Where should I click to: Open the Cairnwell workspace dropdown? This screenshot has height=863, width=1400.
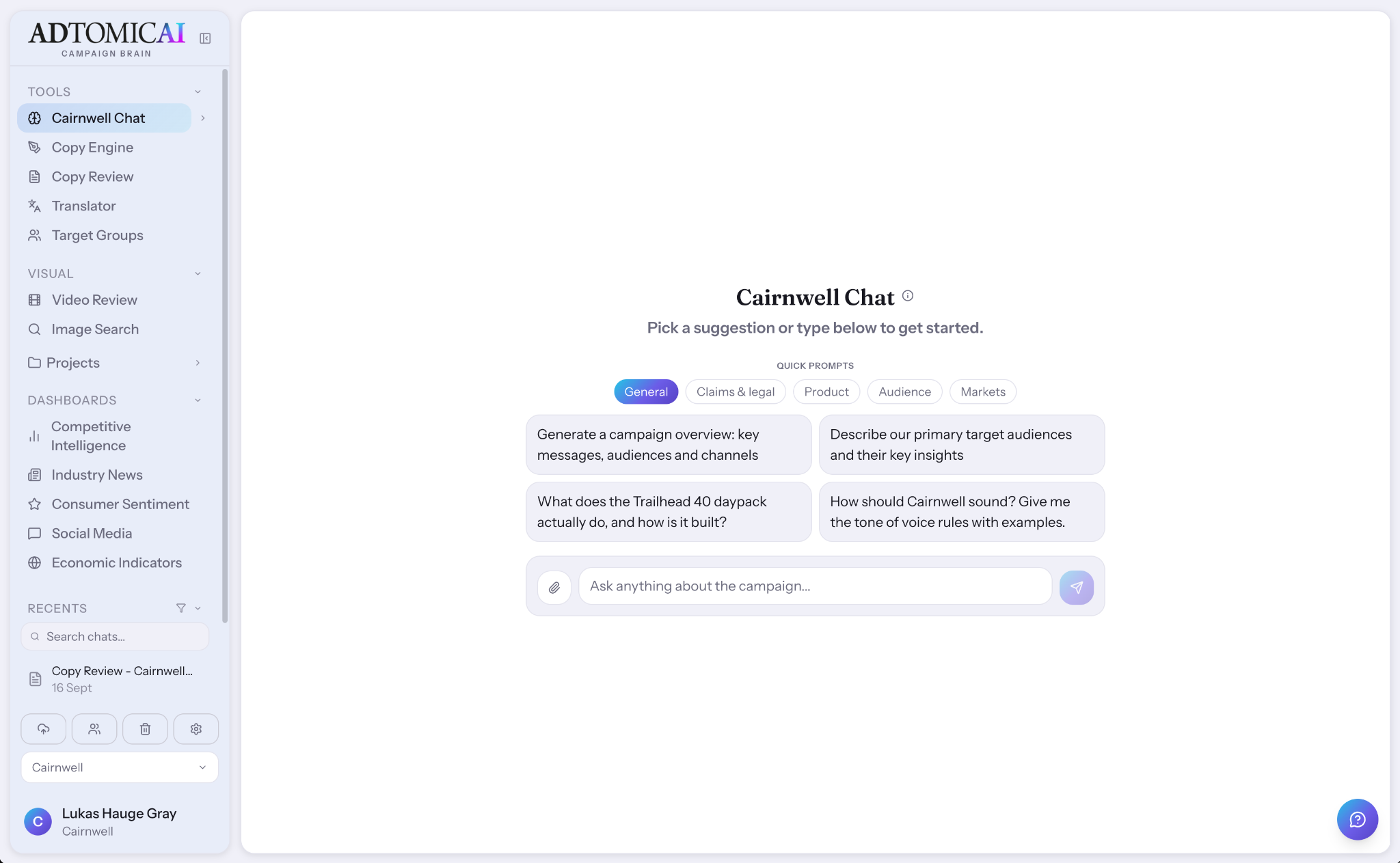click(120, 767)
